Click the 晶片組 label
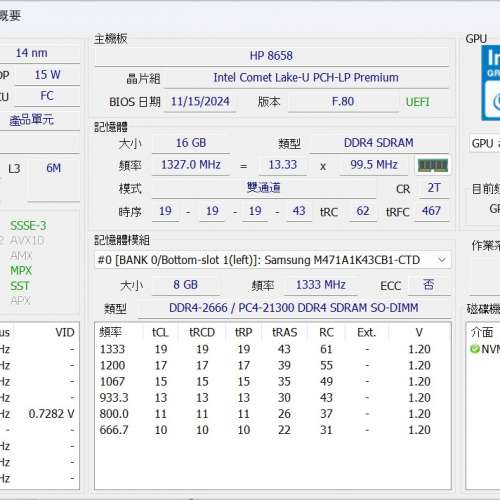The width and height of the screenshot is (500, 500). (143, 79)
